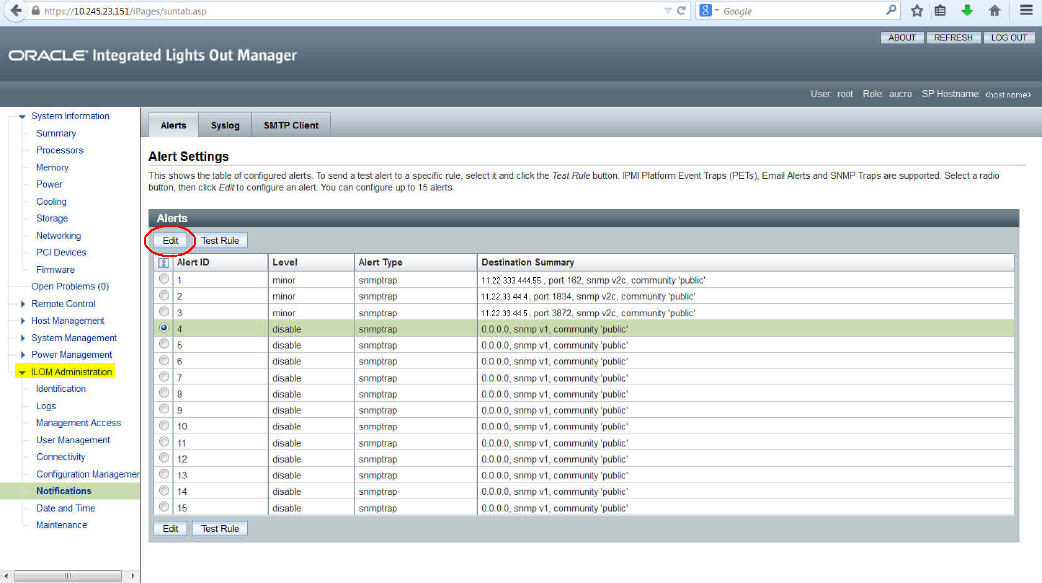Bookmark this page with the star icon

(x=917, y=11)
